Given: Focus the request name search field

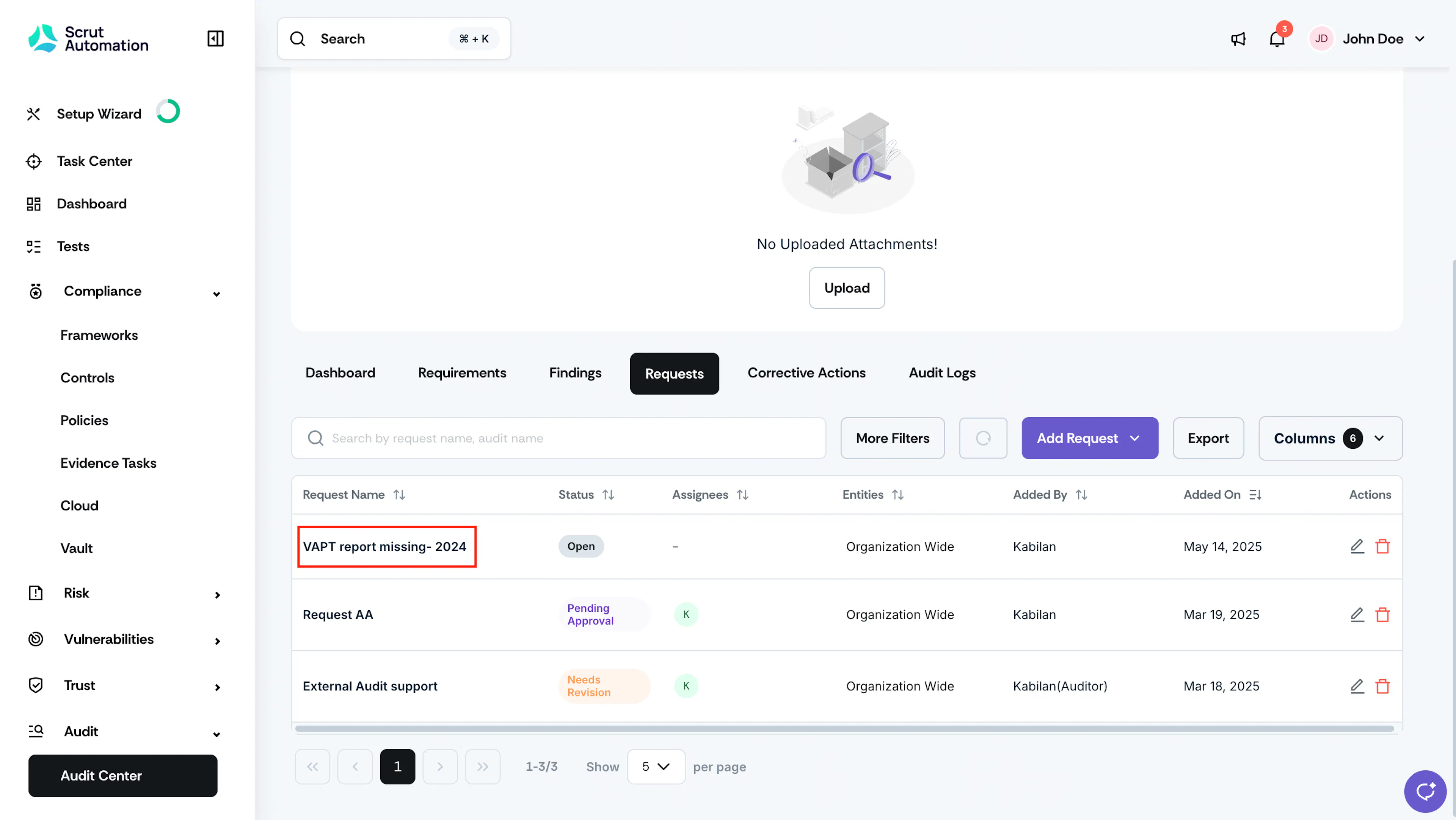Looking at the screenshot, I should coord(559,438).
